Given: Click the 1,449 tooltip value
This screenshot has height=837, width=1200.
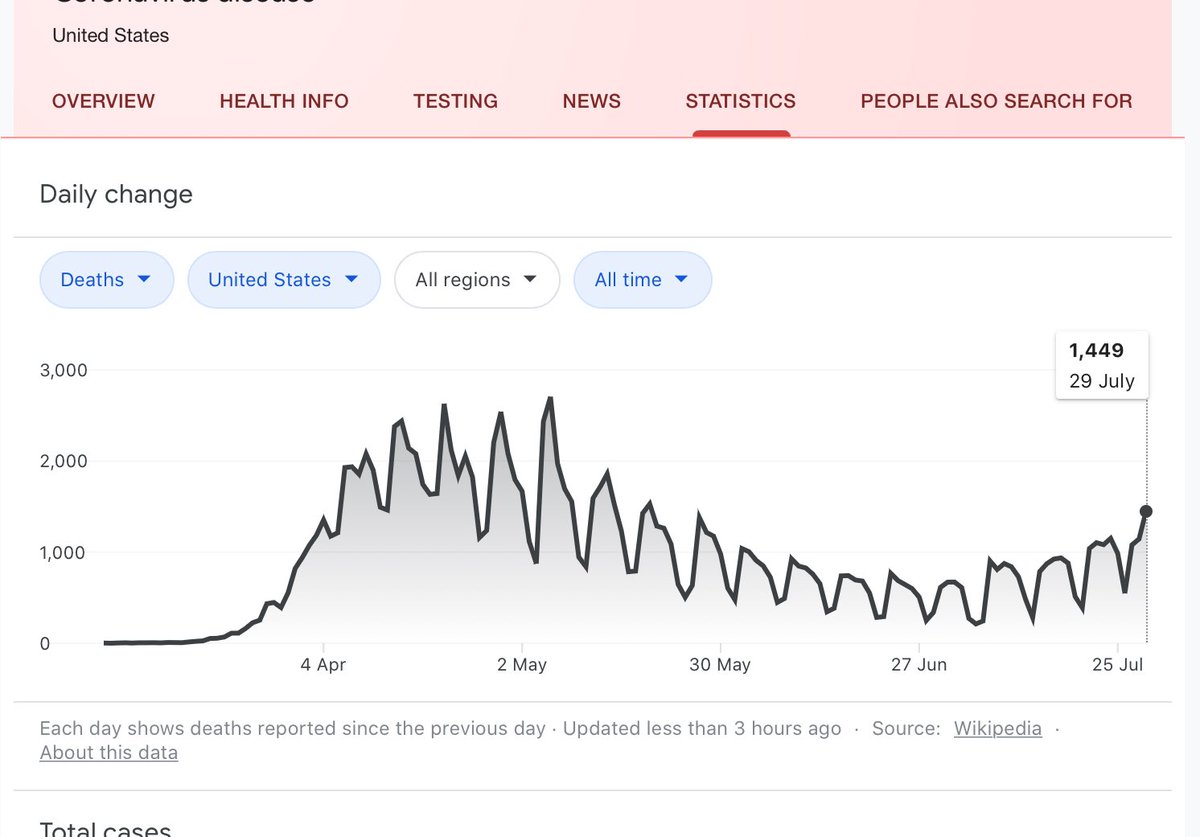Looking at the screenshot, I should [x=1096, y=350].
